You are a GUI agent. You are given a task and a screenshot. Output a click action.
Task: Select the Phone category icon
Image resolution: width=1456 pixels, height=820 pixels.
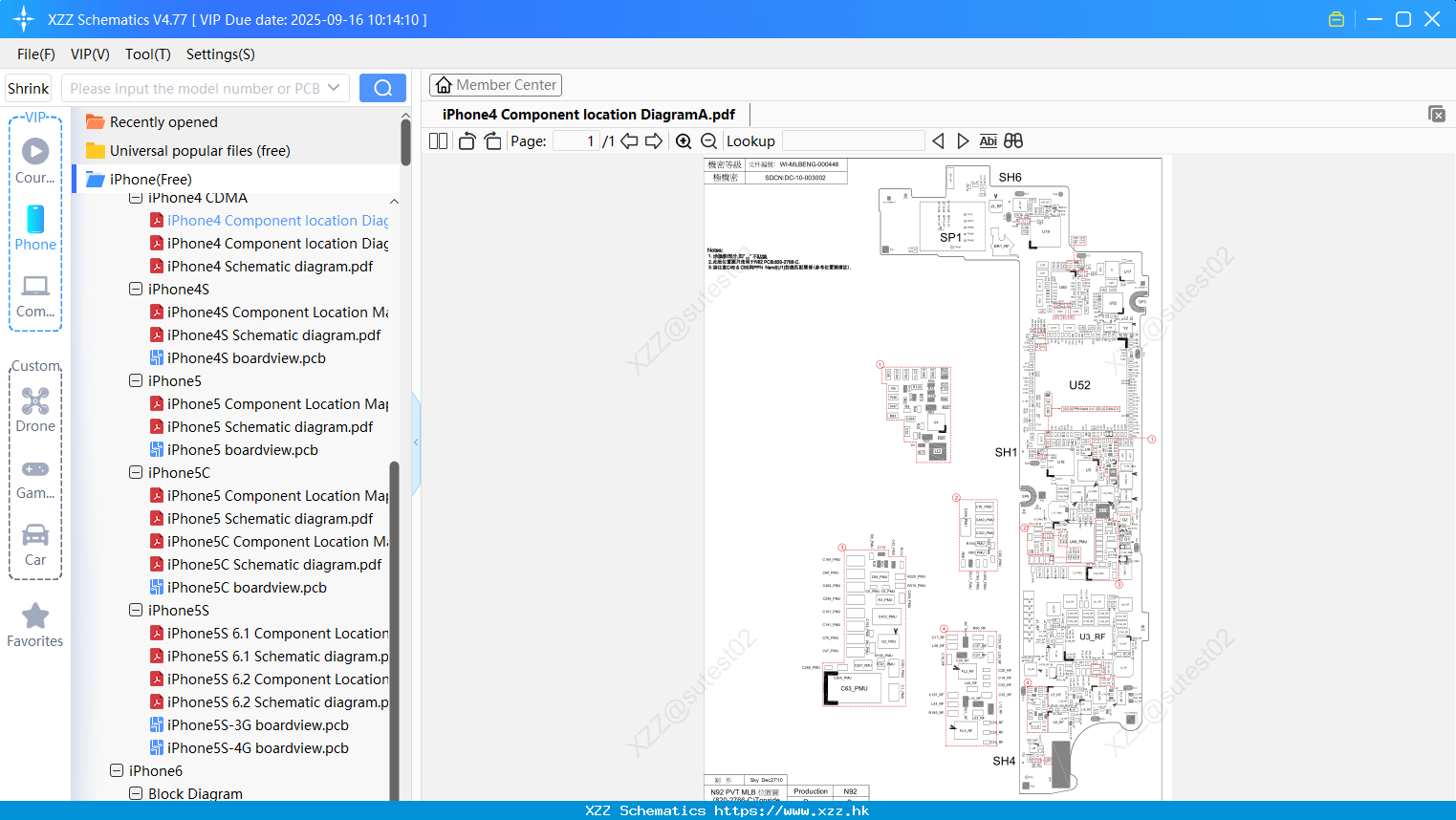(x=35, y=227)
